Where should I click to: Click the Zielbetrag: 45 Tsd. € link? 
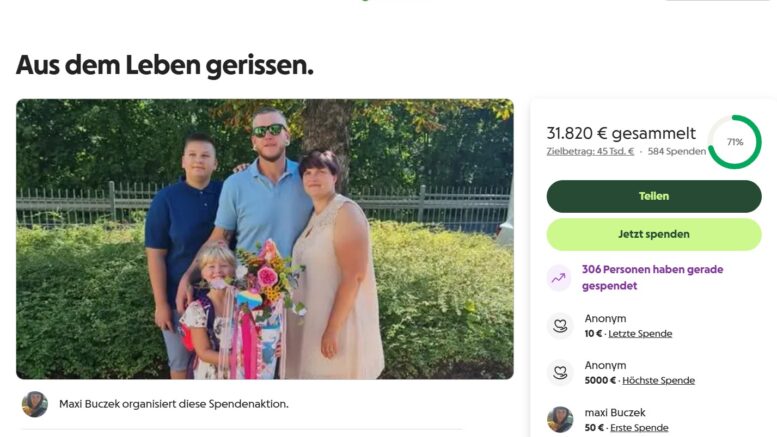[590, 151]
